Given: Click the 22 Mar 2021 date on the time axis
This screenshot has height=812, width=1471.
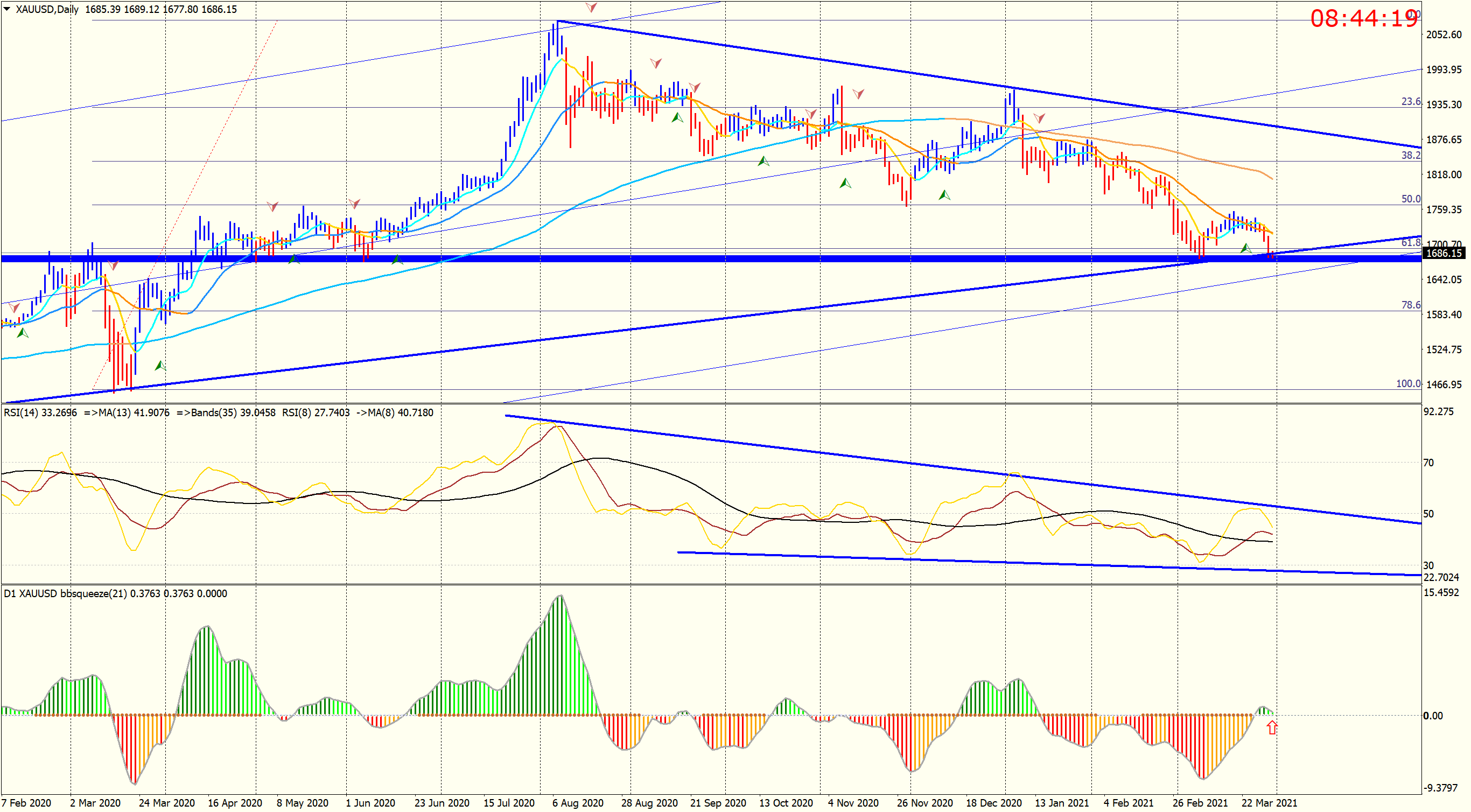Looking at the screenshot, I should pyautogui.click(x=1269, y=803).
